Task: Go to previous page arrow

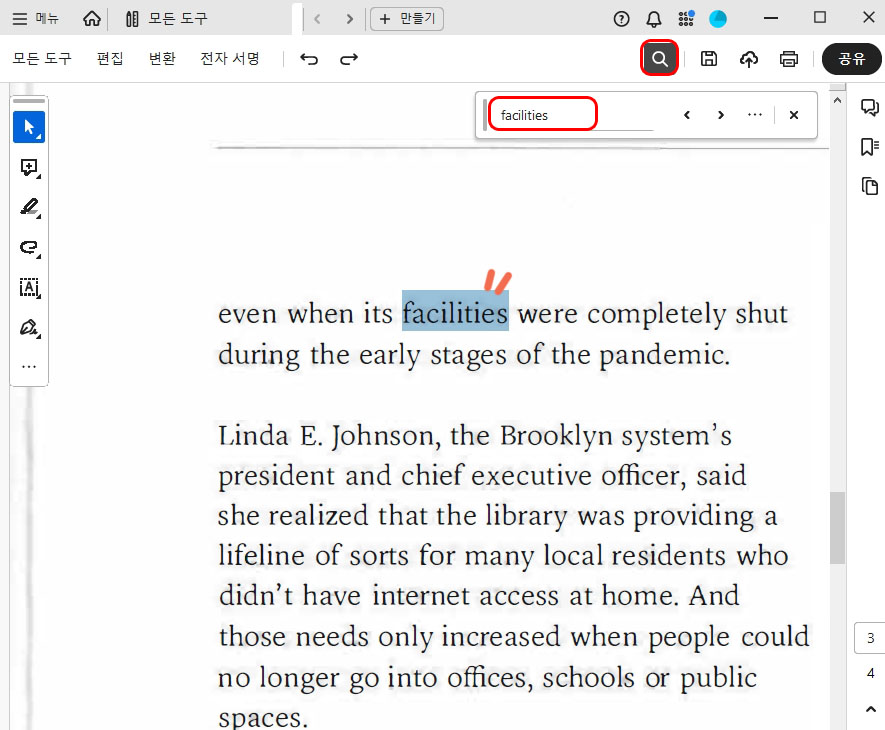Action: click(871, 709)
